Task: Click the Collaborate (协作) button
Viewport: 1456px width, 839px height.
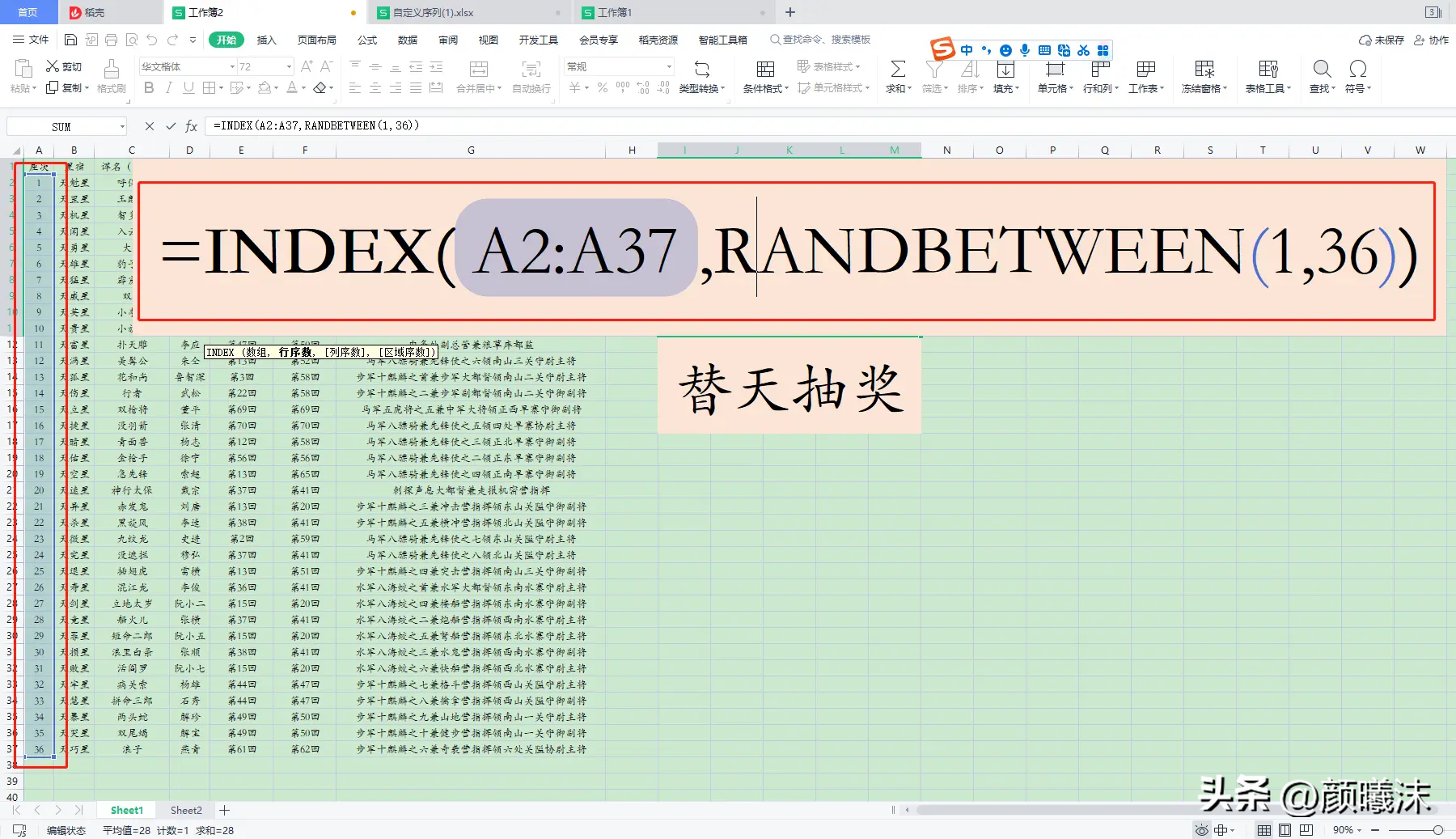Action: 1432,40
